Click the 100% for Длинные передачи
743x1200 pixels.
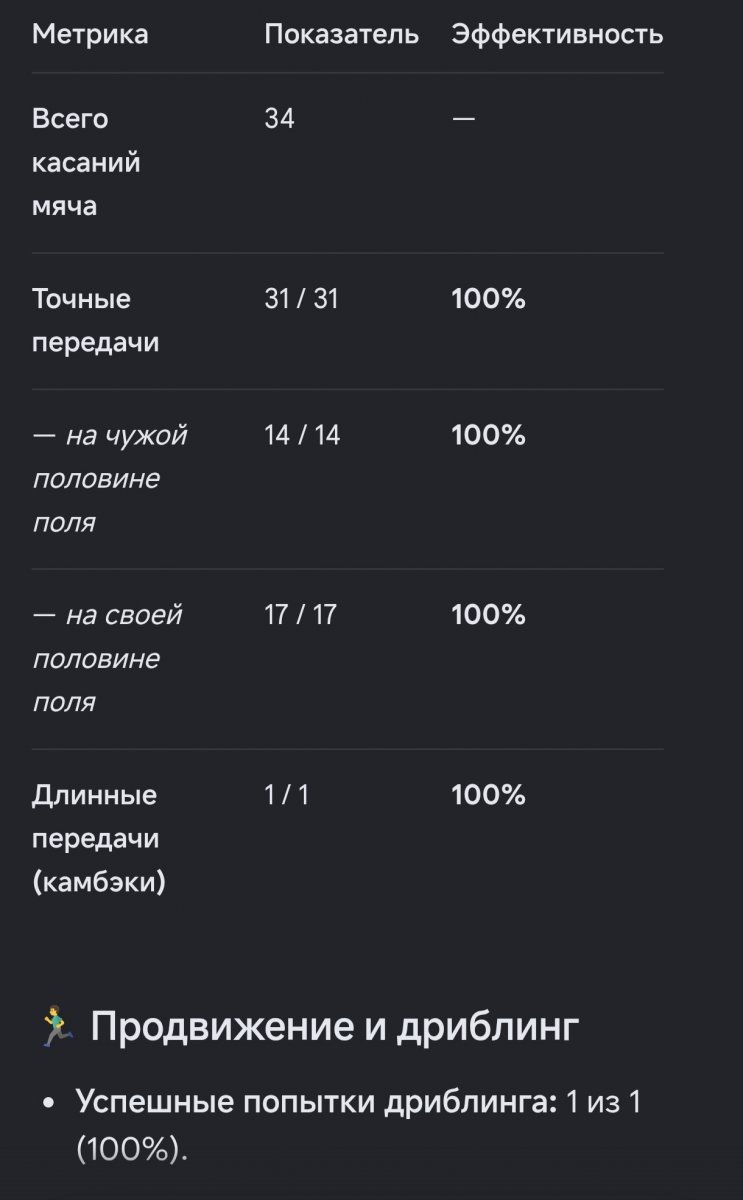coord(488,795)
